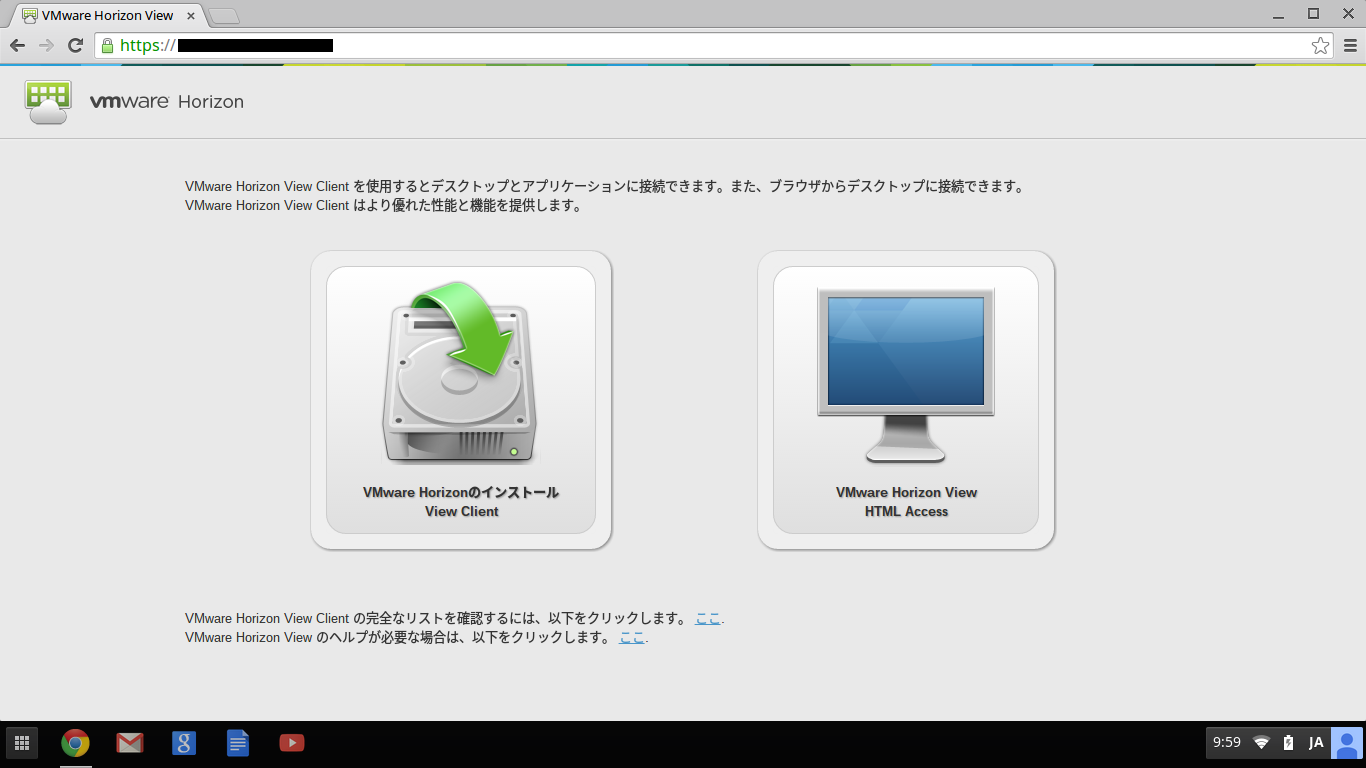Open Google Docs from the shelf
Viewport: 1366px width, 768px height.
[238, 743]
